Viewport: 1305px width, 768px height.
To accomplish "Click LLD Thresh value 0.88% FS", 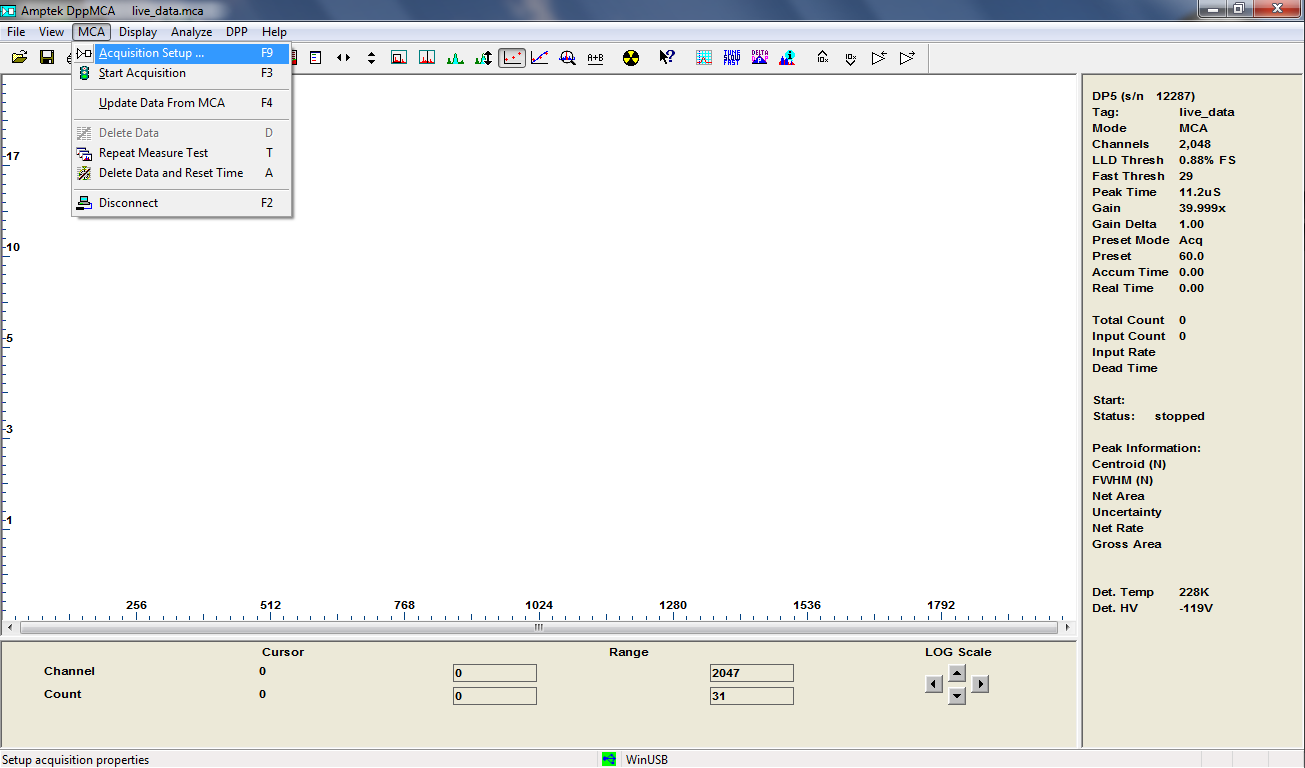I will [1207, 160].
